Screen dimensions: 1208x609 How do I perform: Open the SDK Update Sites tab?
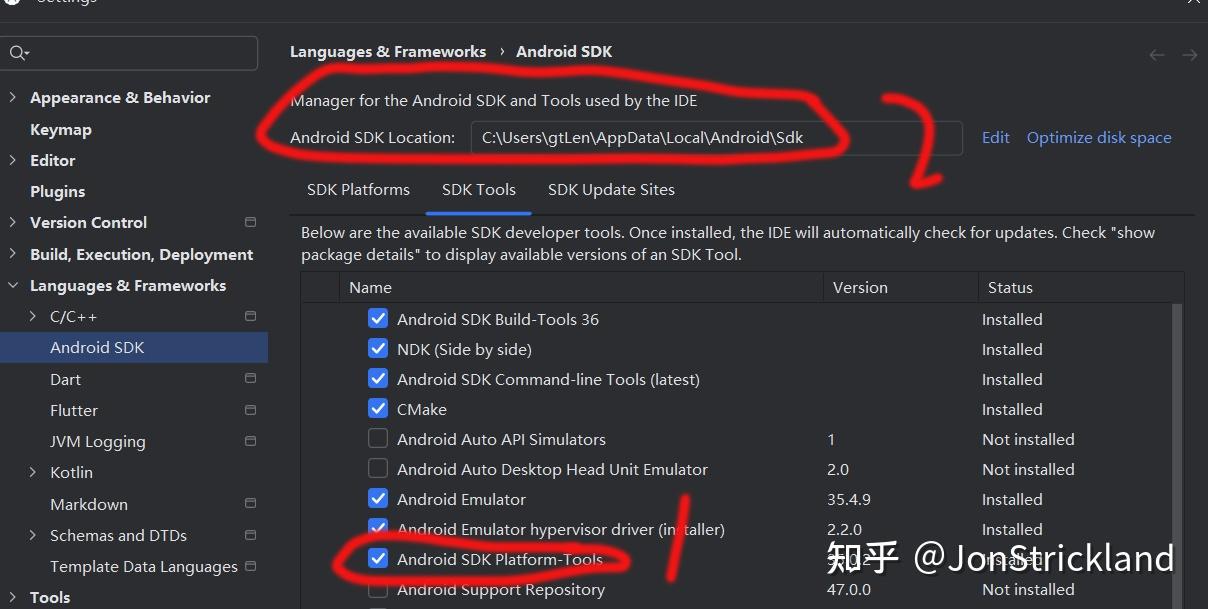(x=611, y=189)
